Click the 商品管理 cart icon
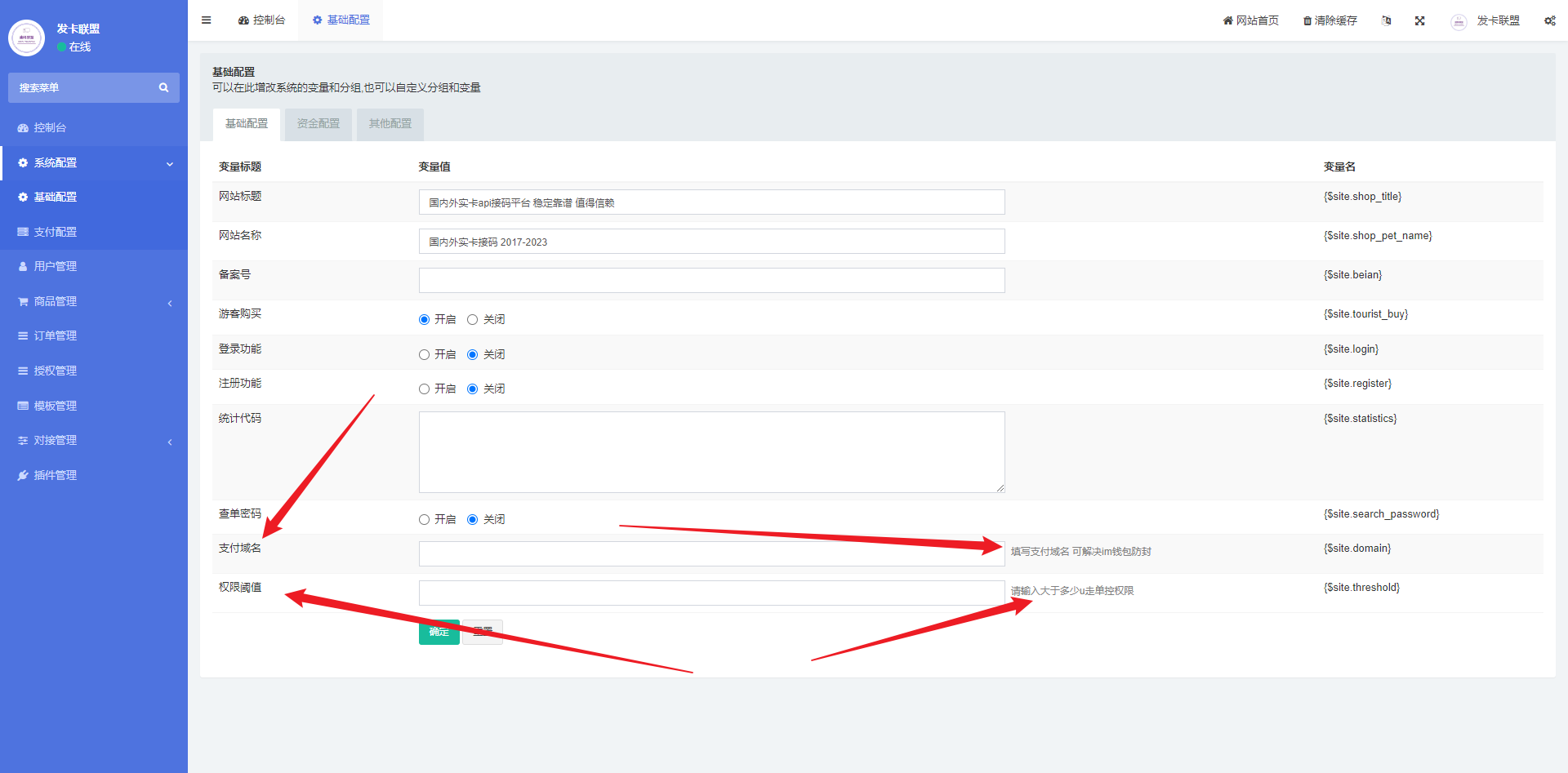The height and width of the screenshot is (773, 1568). pyautogui.click(x=23, y=302)
